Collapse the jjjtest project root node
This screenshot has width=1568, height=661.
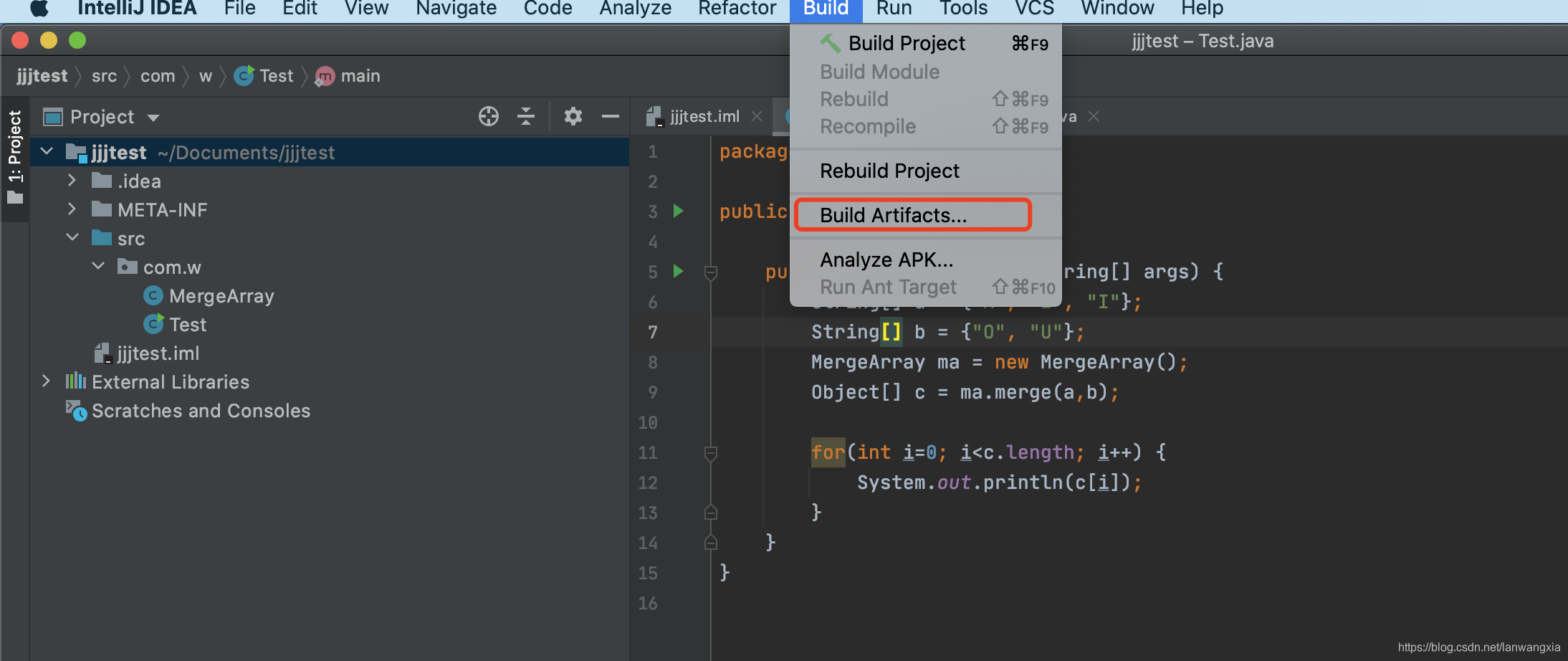(47, 152)
